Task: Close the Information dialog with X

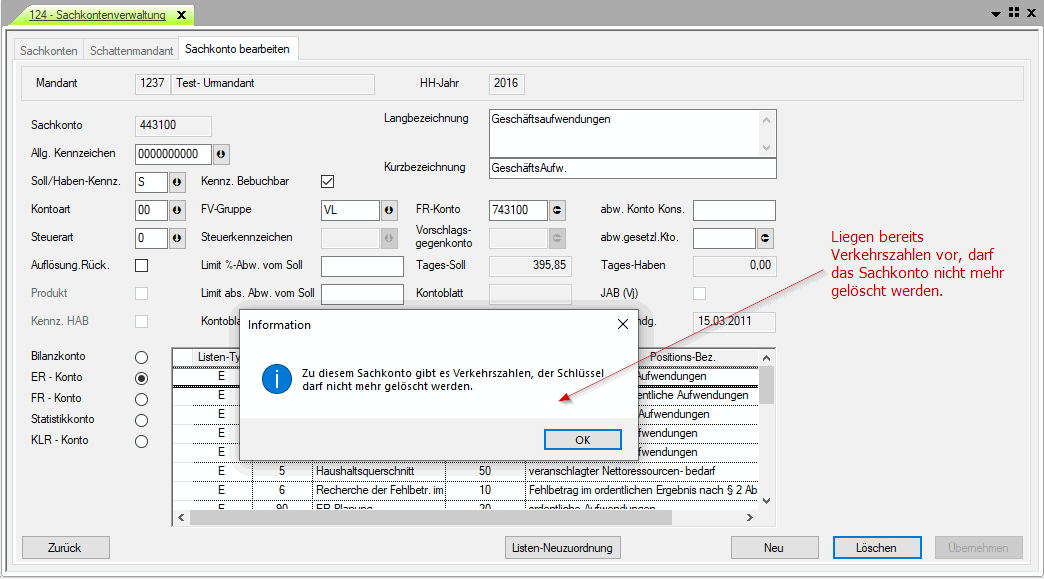Action: (x=622, y=324)
